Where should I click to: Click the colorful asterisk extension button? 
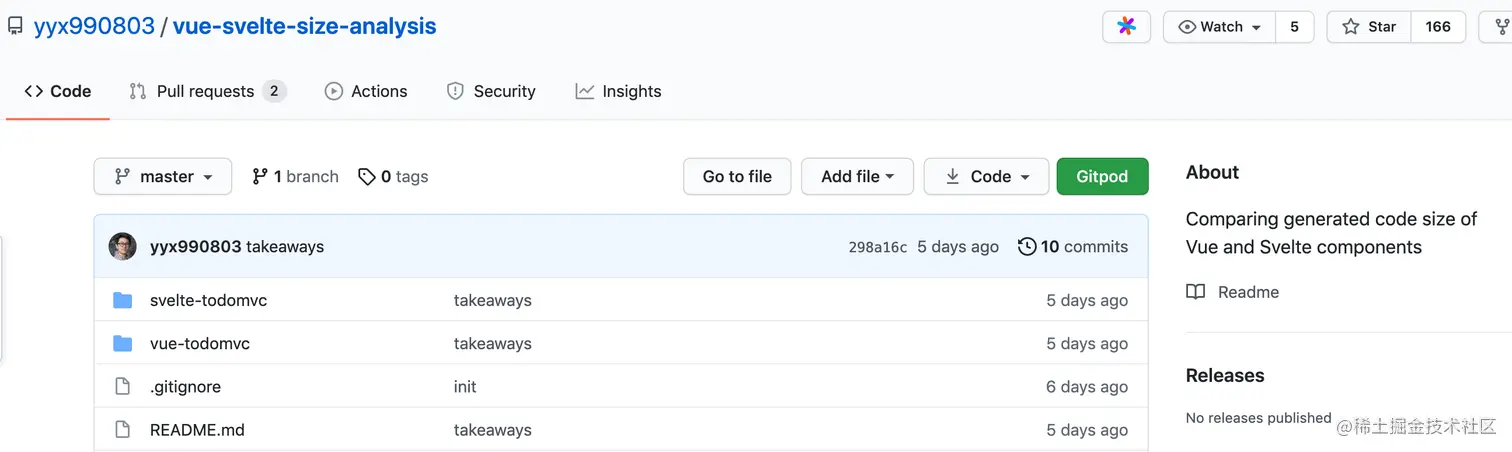(1126, 27)
